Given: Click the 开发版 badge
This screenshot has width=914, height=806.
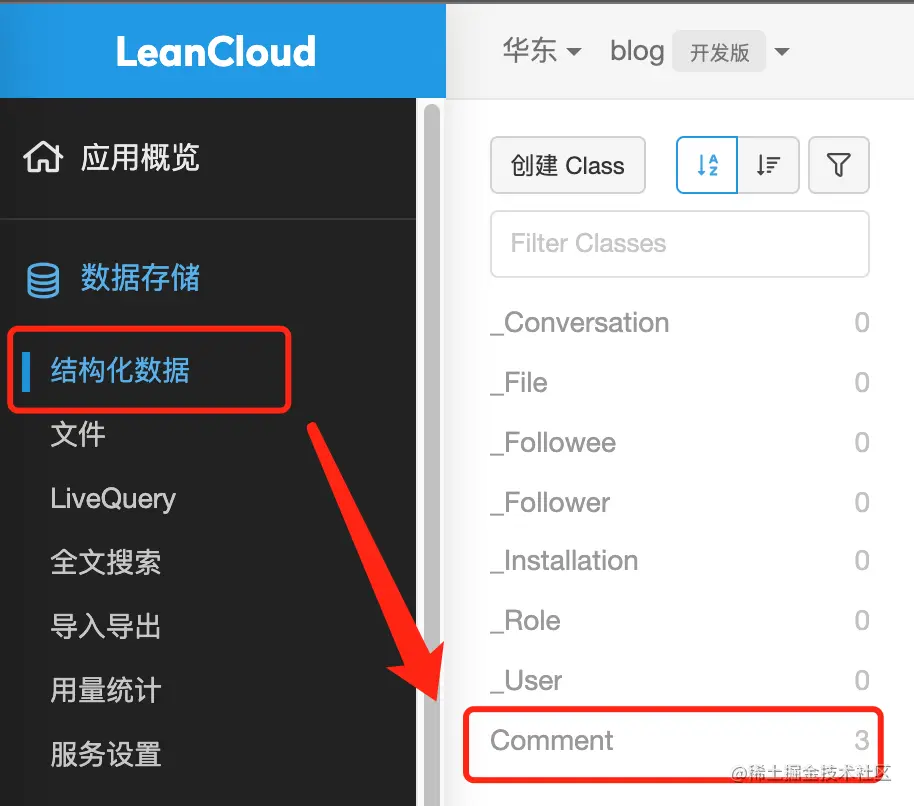Looking at the screenshot, I should click(x=719, y=51).
